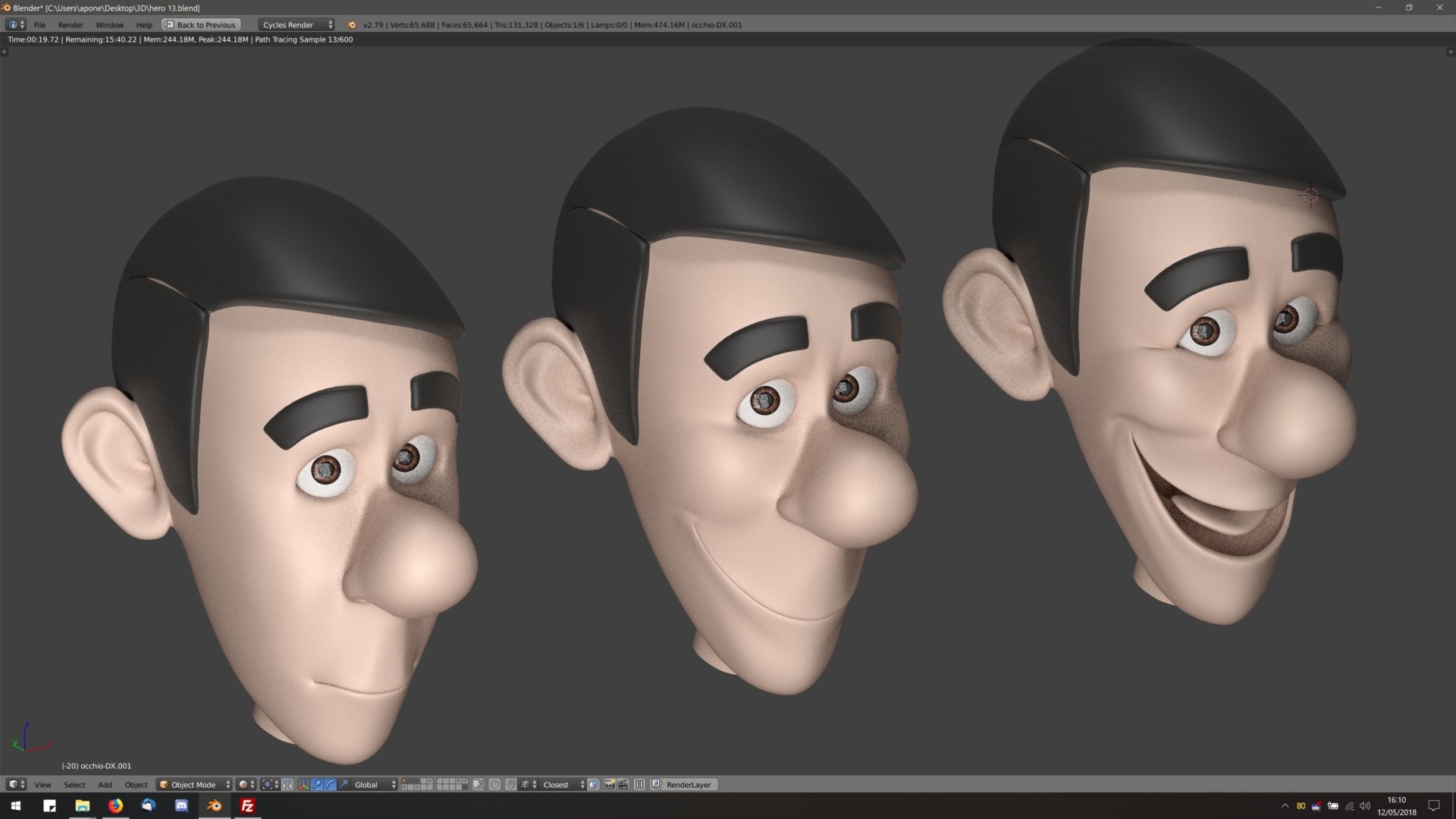Click the yellow 80 temperature tray icon
The image size is (1456, 819).
coord(1301,805)
